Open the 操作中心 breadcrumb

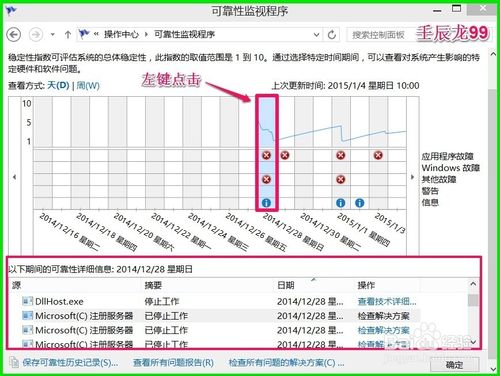pos(121,34)
